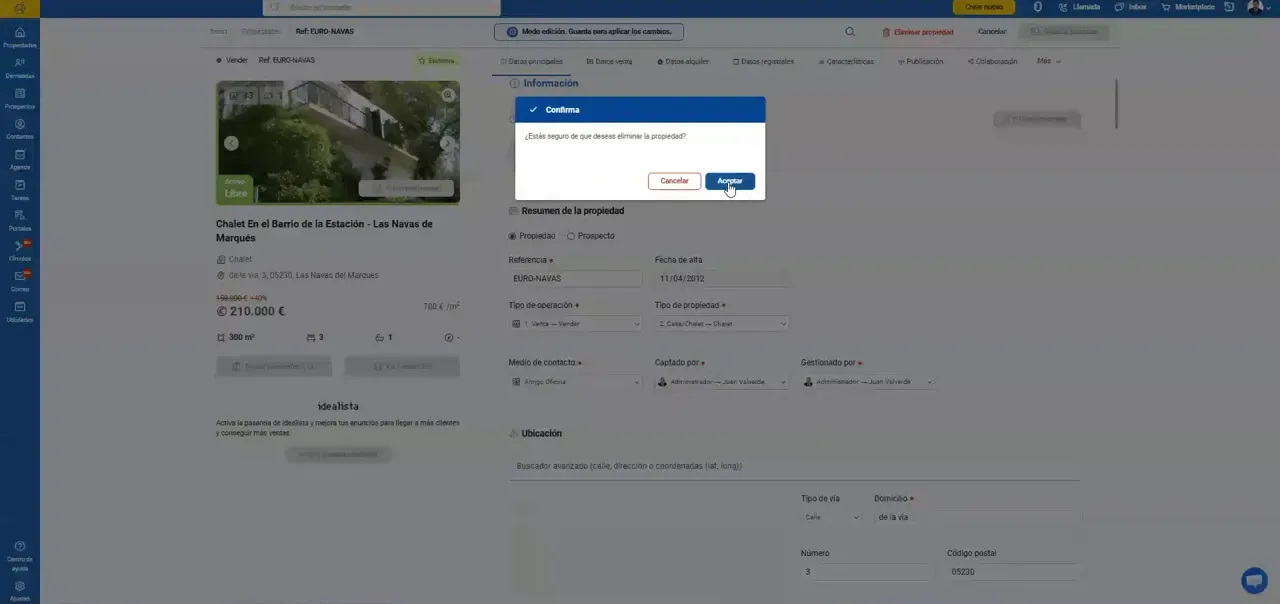Switch to Datos registrales tab
This screenshot has width=1280, height=604.
tap(763, 61)
